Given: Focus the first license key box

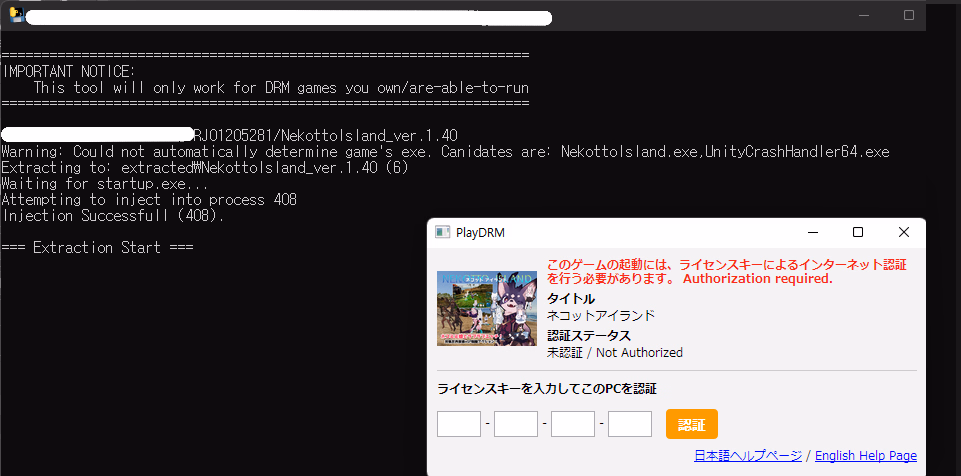Looking at the screenshot, I should pos(459,424).
